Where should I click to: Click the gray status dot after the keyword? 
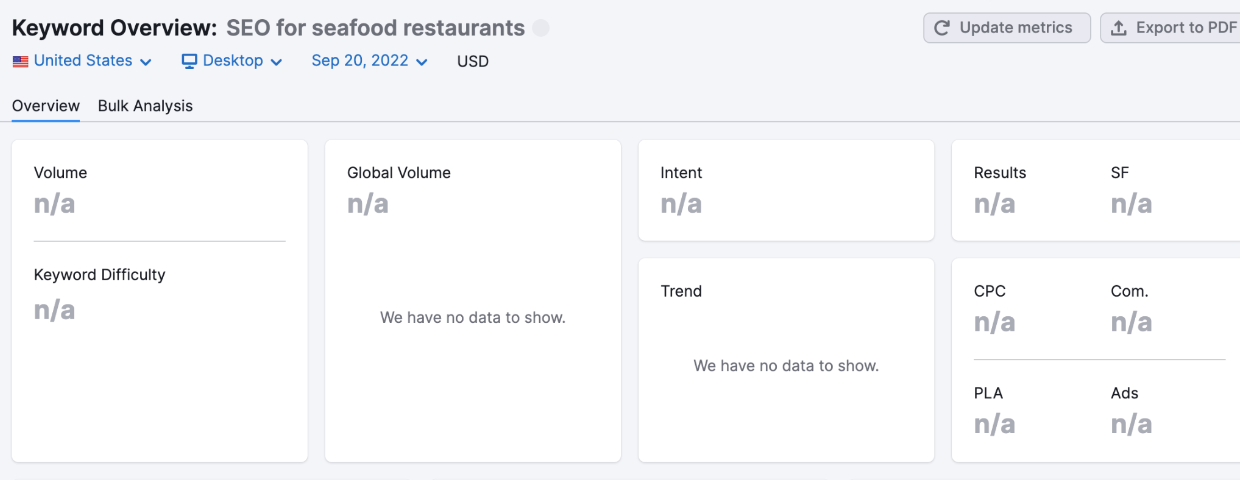coord(541,28)
